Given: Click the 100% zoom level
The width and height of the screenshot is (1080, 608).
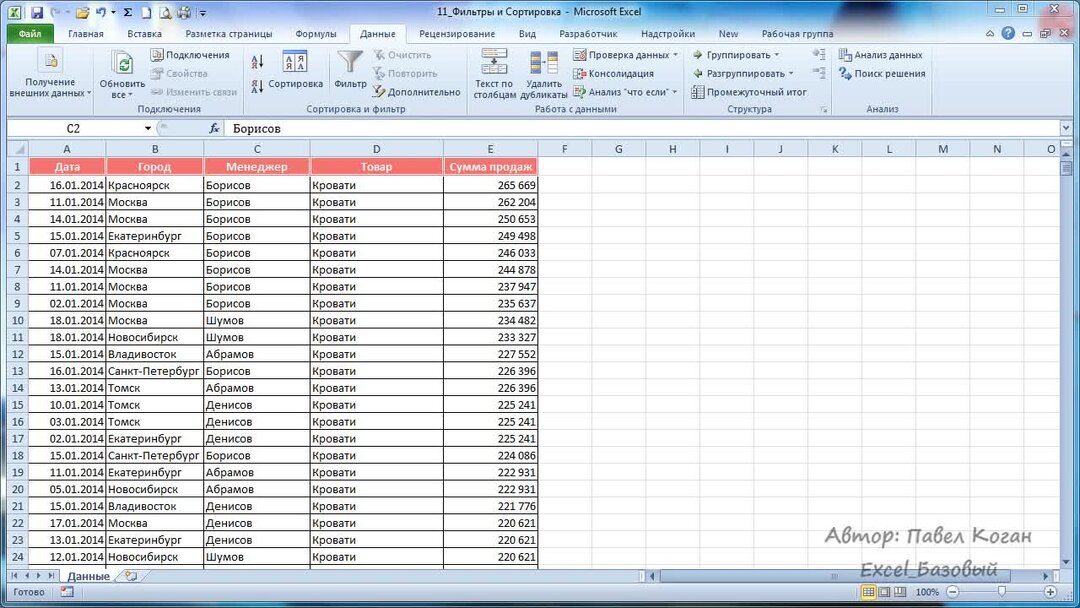Looking at the screenshot, I should coord(926,591).
